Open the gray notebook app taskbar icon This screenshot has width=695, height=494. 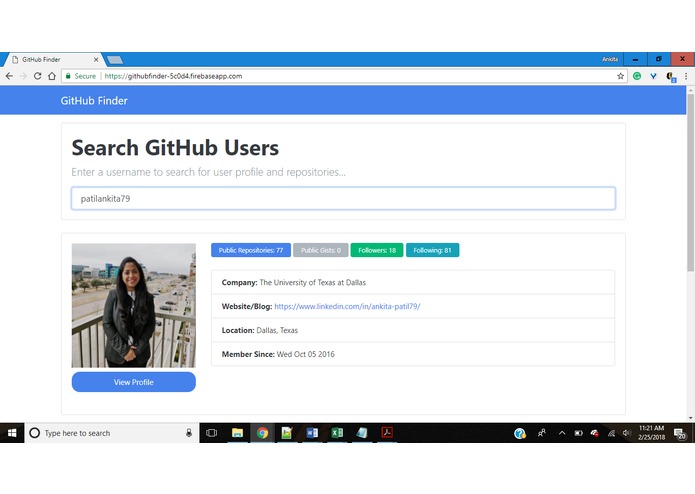pyautogui.click(x=362, y=433)
